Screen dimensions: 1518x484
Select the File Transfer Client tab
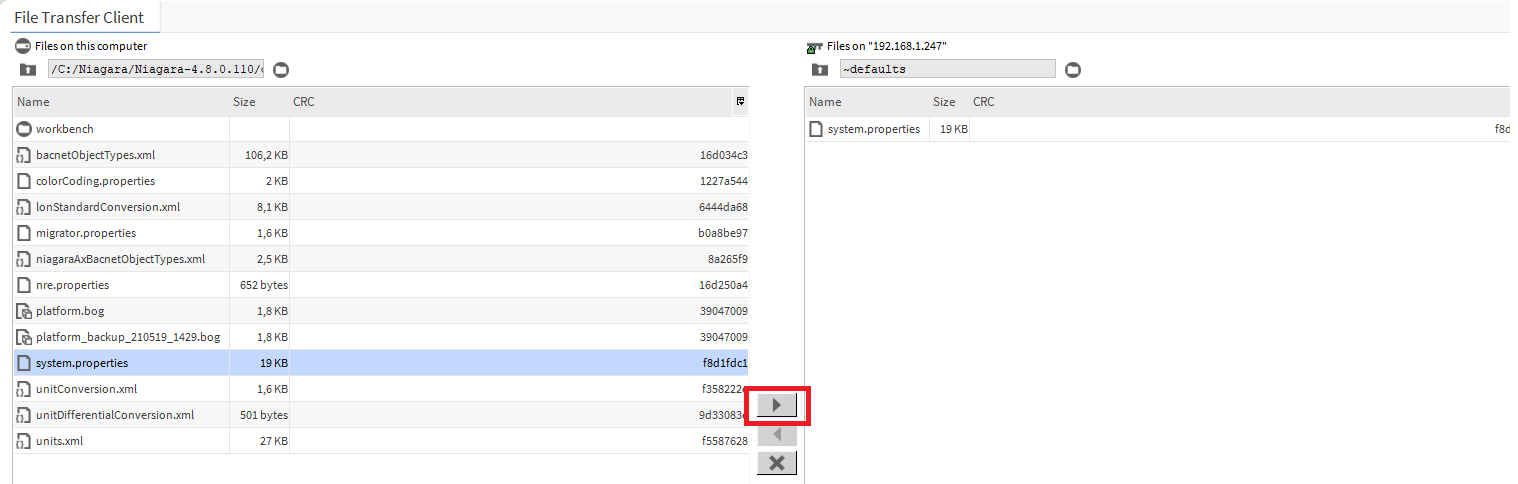pyautogui.click(x=79, y=17)
